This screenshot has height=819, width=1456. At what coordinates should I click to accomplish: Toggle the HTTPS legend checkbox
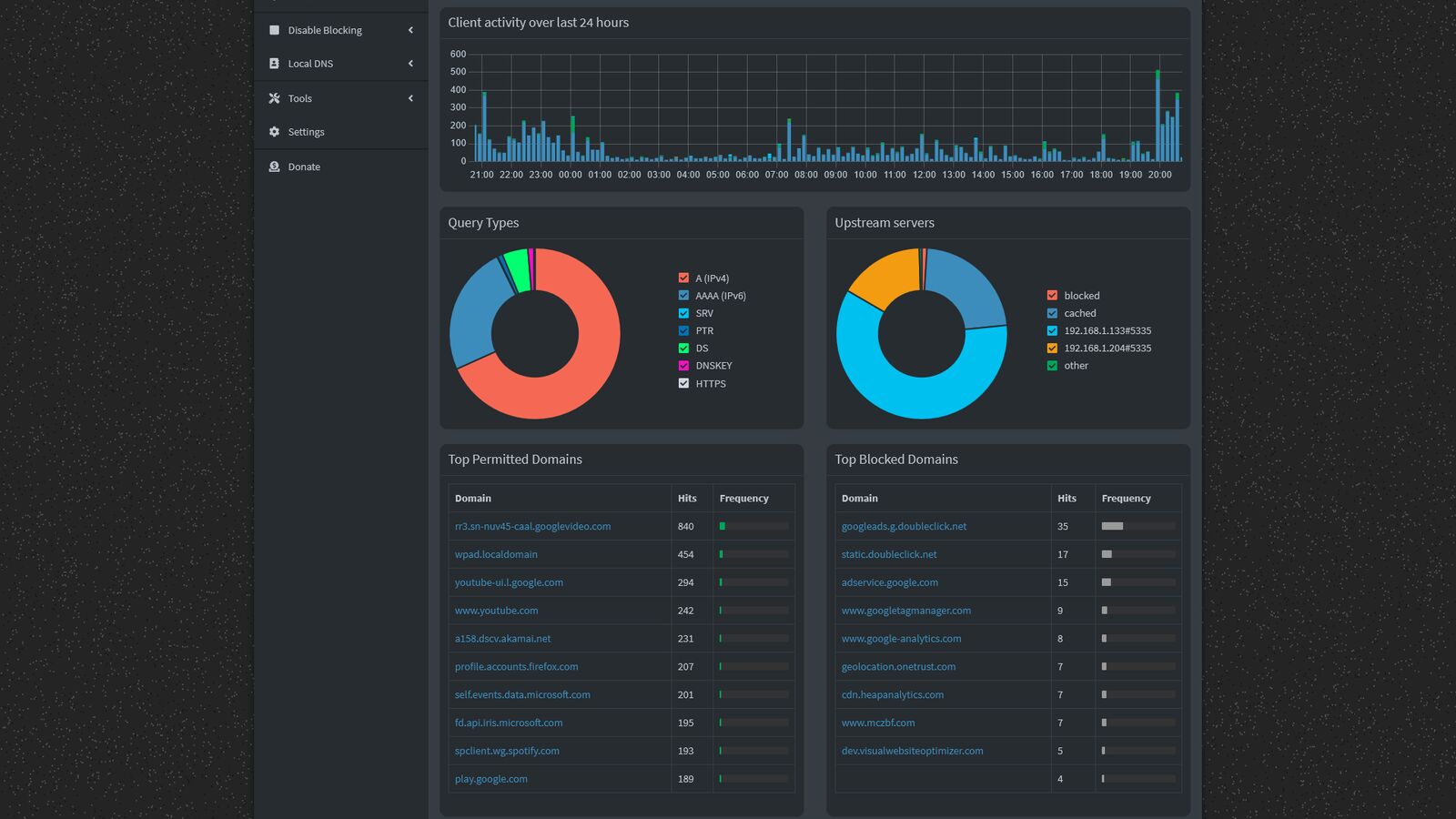click(x=683, y=383)
